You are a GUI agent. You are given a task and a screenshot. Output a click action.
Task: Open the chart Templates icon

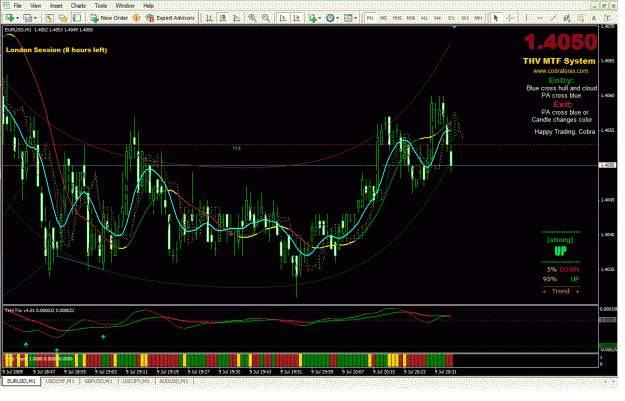coord(348,18)
